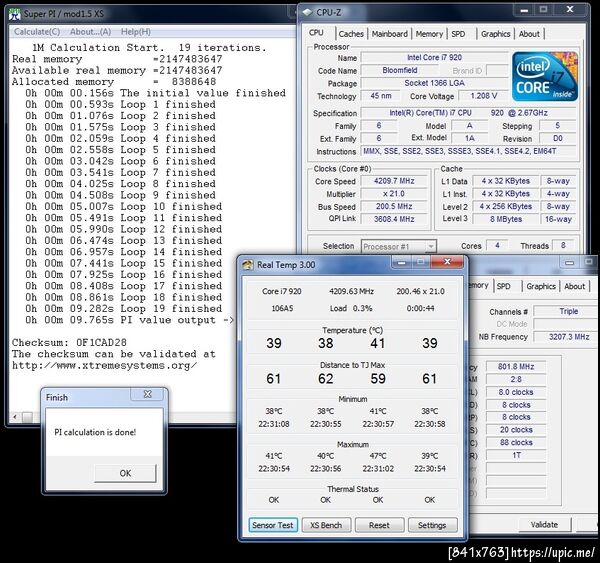
Task: Switch to the Caches tab in CPU-Z
Action: tap(351, 34)
